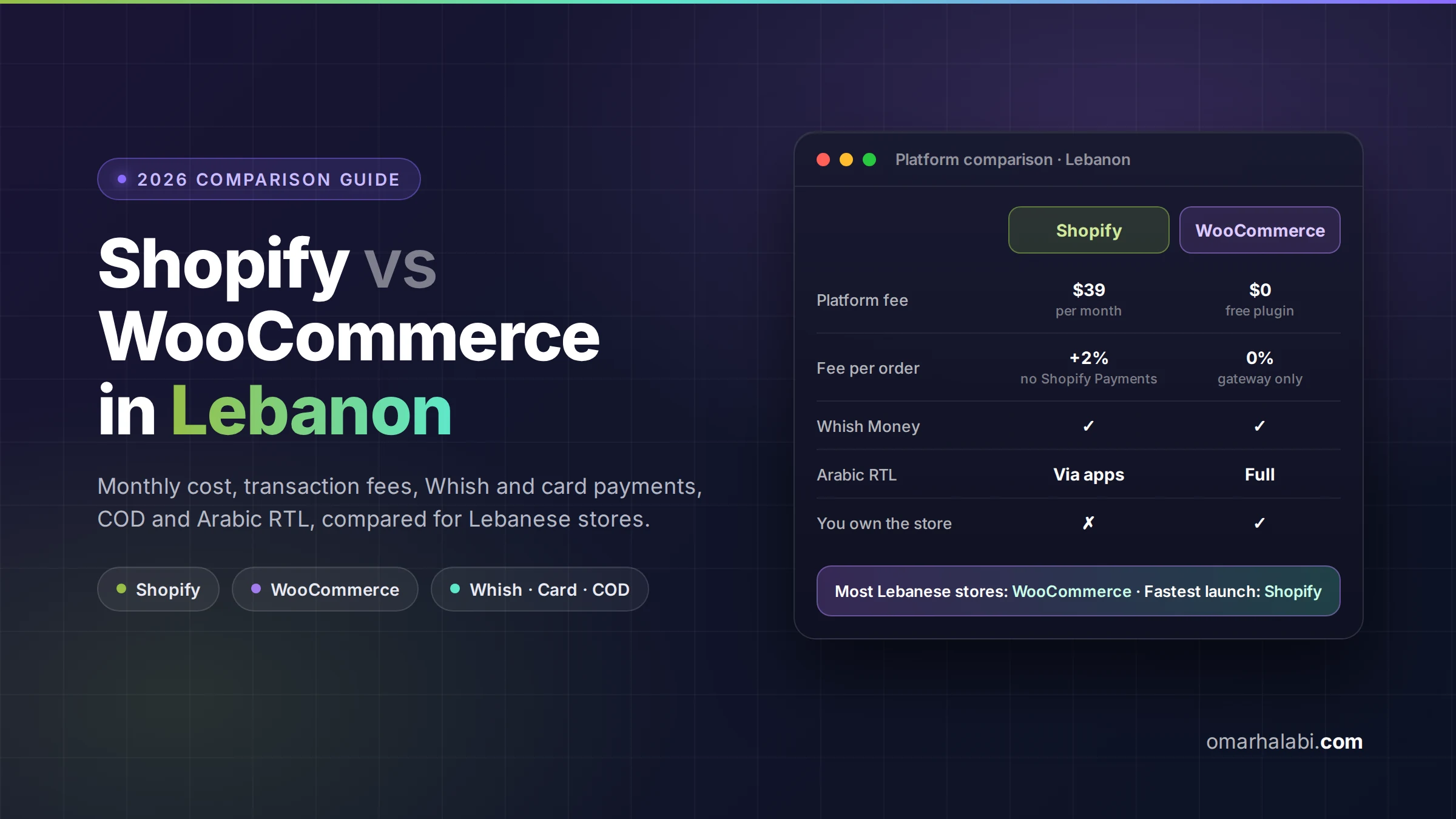Click the "0%" WooCommerce order fee
Screen dimensions: 1456x819
click(1259, 358)
